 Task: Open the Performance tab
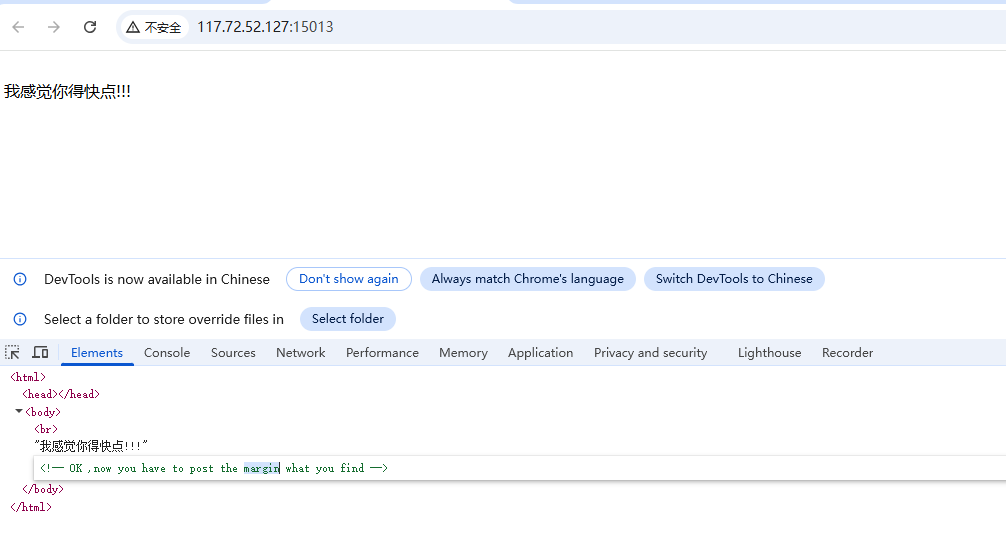(x=382, y=352)
